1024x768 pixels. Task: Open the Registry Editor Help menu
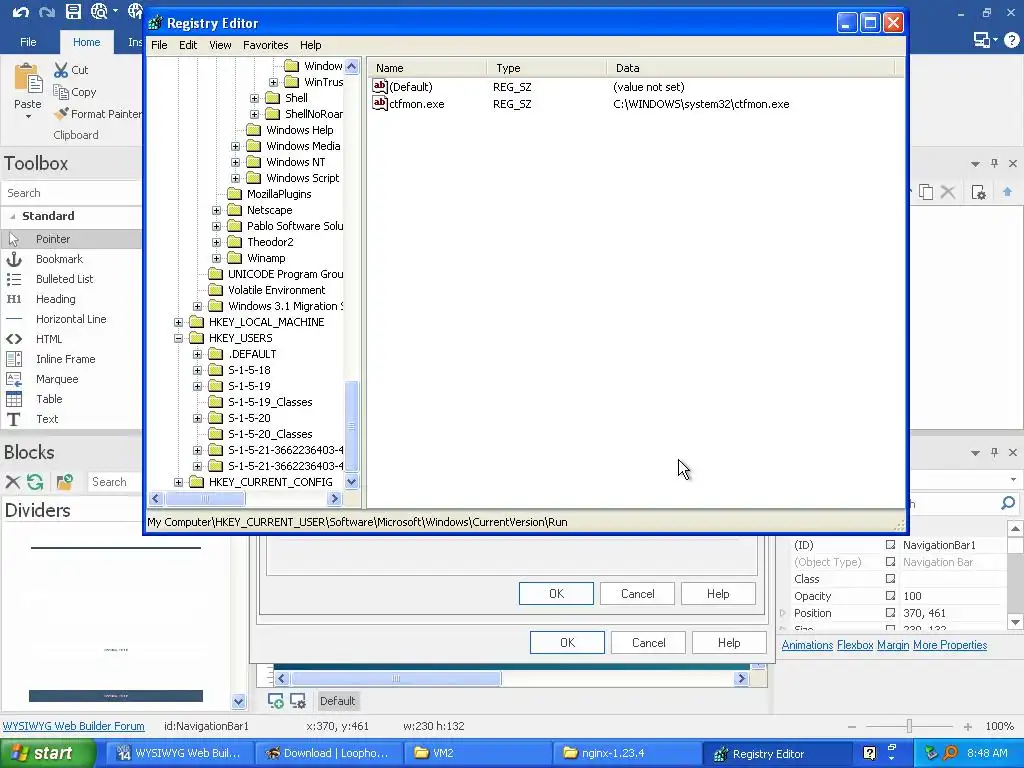[x=311, y=45]
